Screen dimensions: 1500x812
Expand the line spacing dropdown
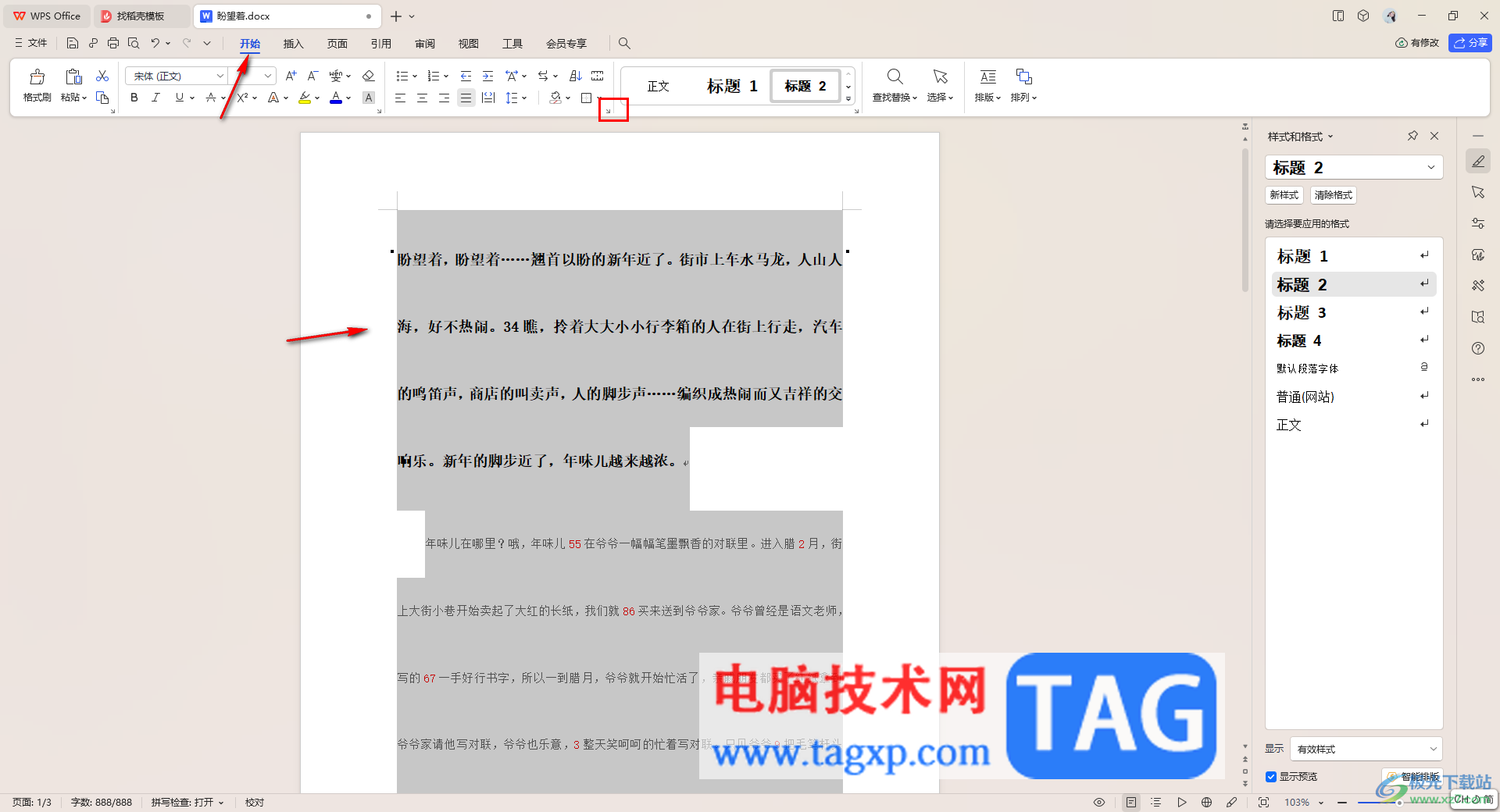coord(524,98)
